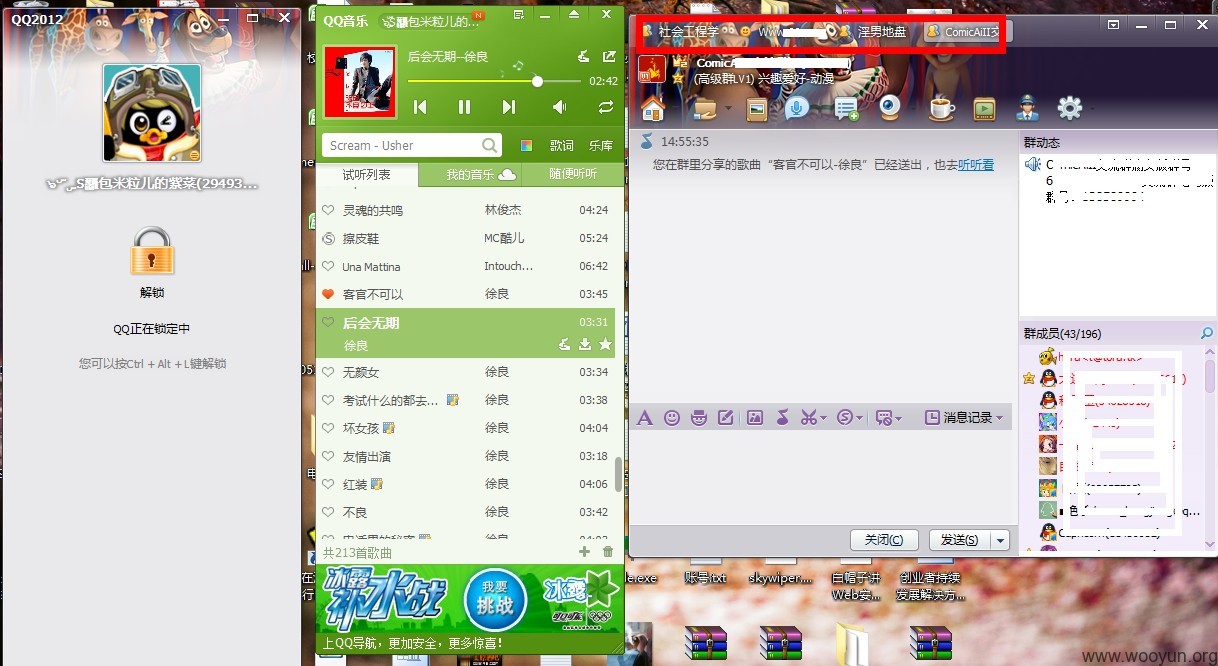1218x666 pixels.
Task: Expand the scissors screenshot dropdown arrow
Action: click(823, 418)
